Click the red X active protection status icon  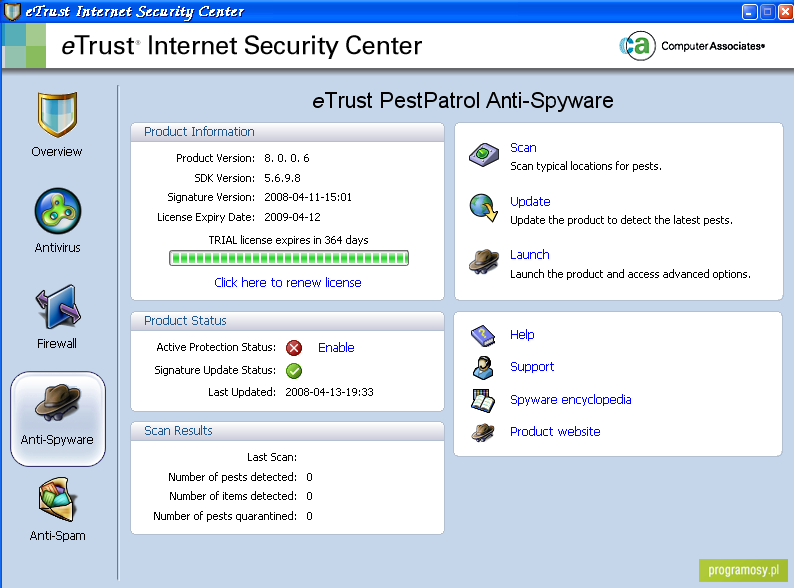point(294,348)
